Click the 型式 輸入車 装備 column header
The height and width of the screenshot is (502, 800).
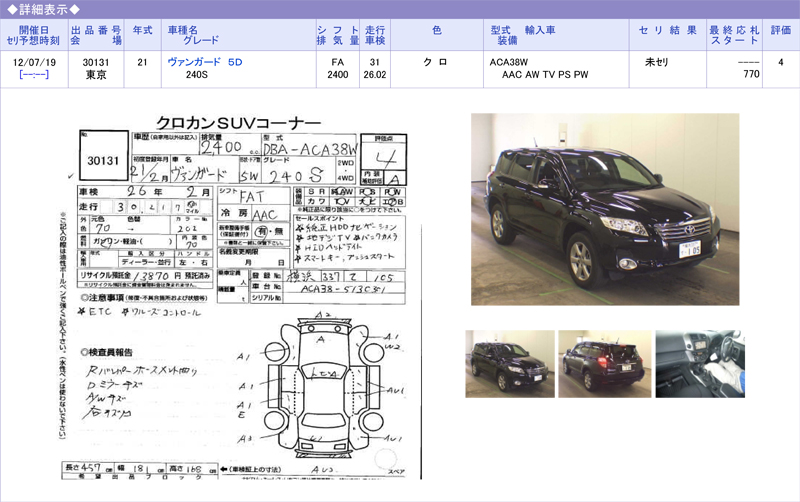pyautogui.click(x=556, y=35)
